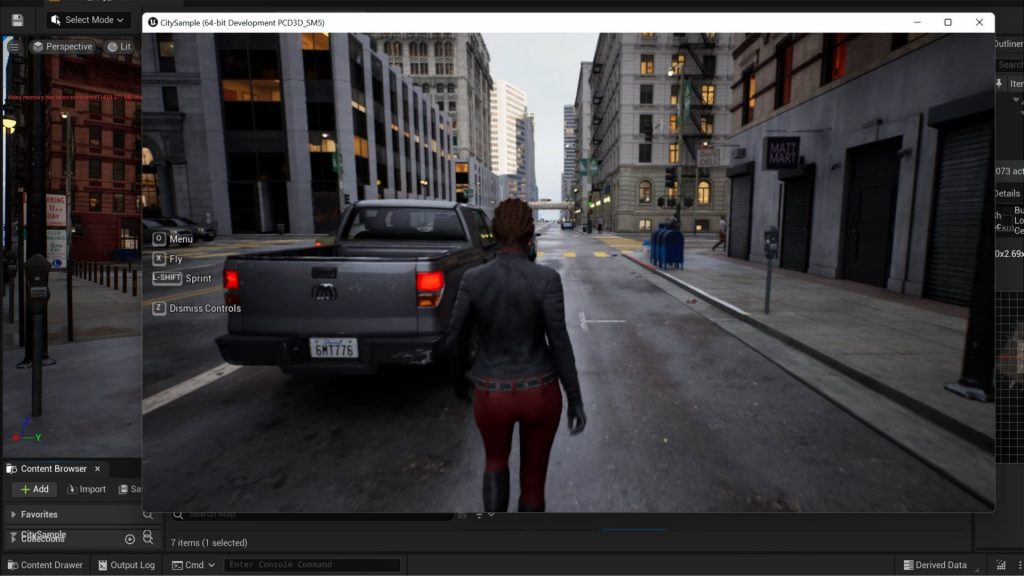Viewport: 1024px width, 576px height.
Task: Click the green Add button
Action: (x=34, y=489)
